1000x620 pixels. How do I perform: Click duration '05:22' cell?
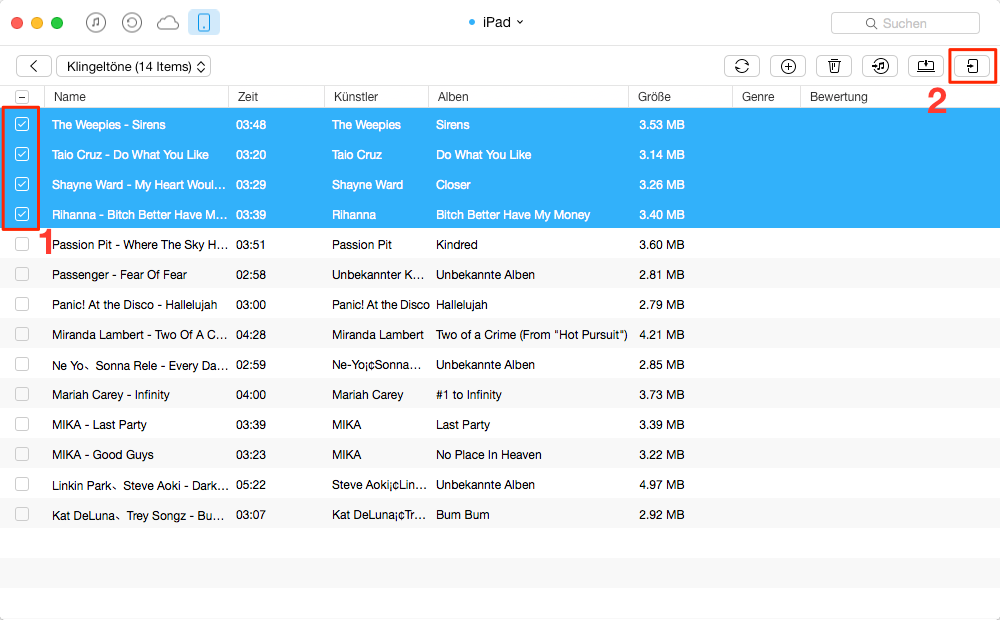tap(251, 485)
